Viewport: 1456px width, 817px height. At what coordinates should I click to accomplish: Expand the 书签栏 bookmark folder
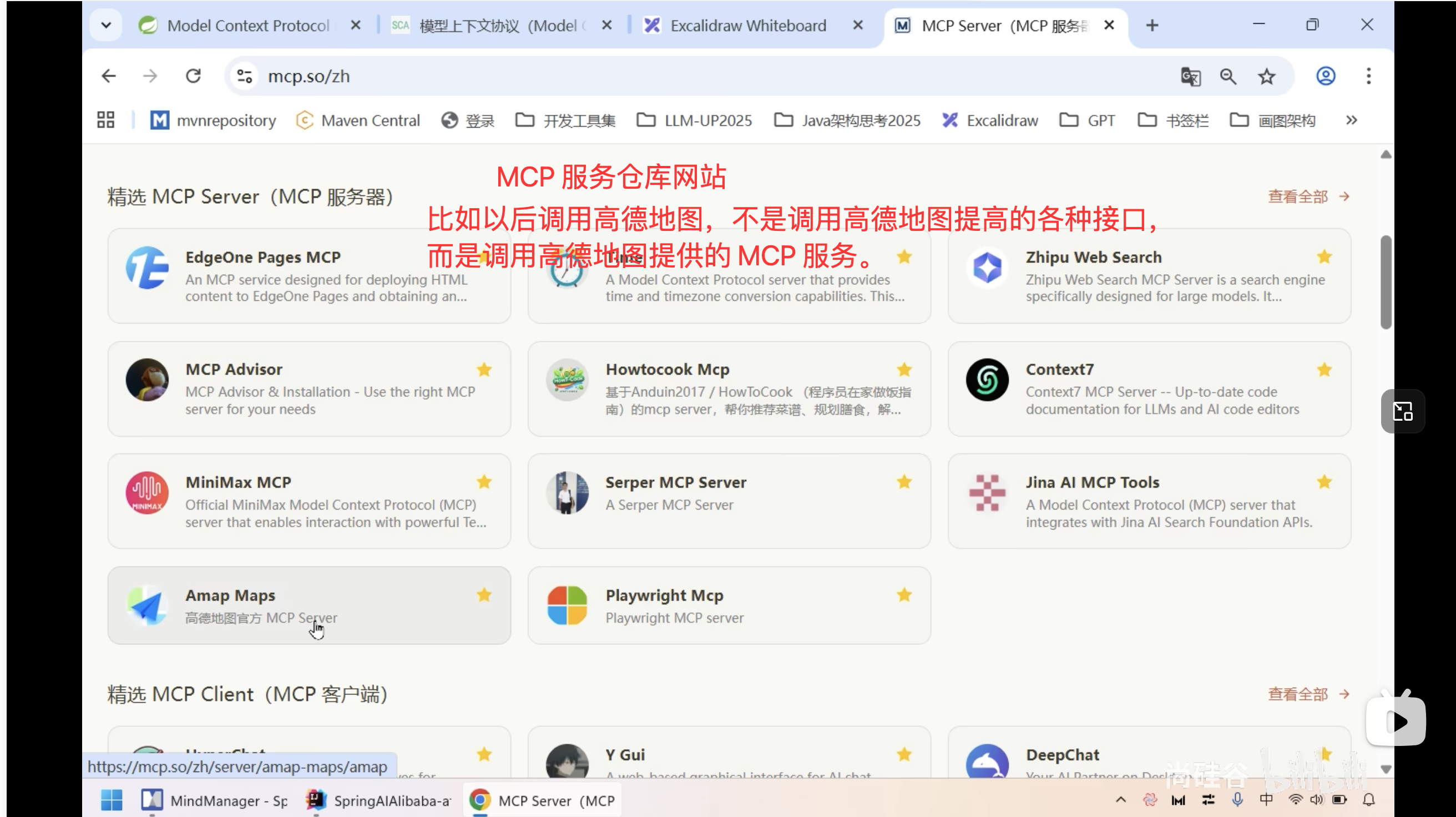click(1172, 120)
